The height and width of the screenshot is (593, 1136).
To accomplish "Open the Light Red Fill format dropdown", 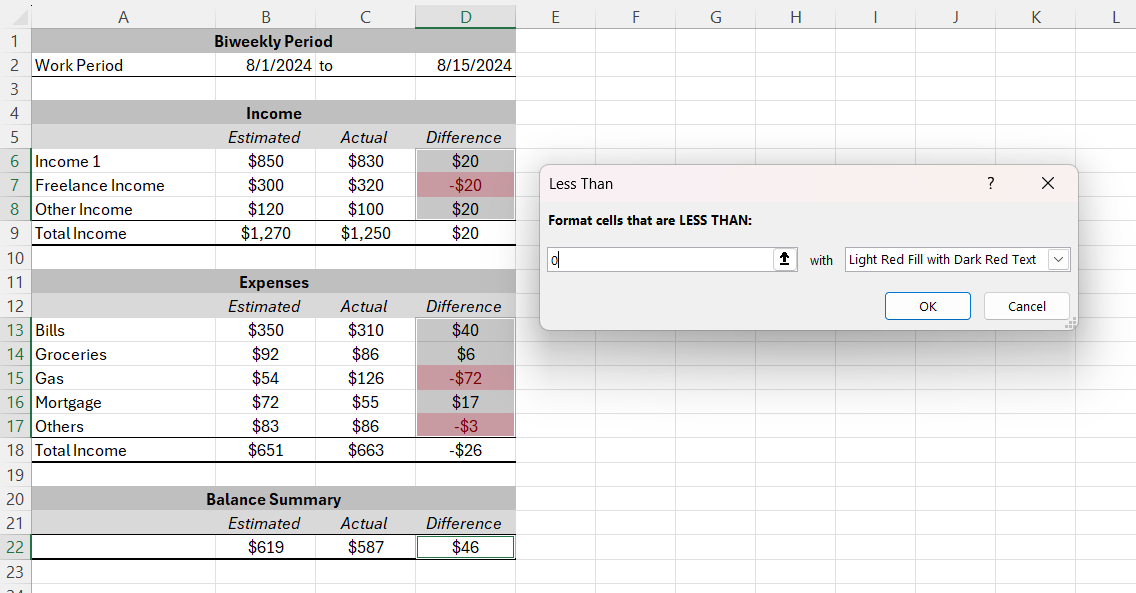I will pyautogui.click(x=1058, y=260).
